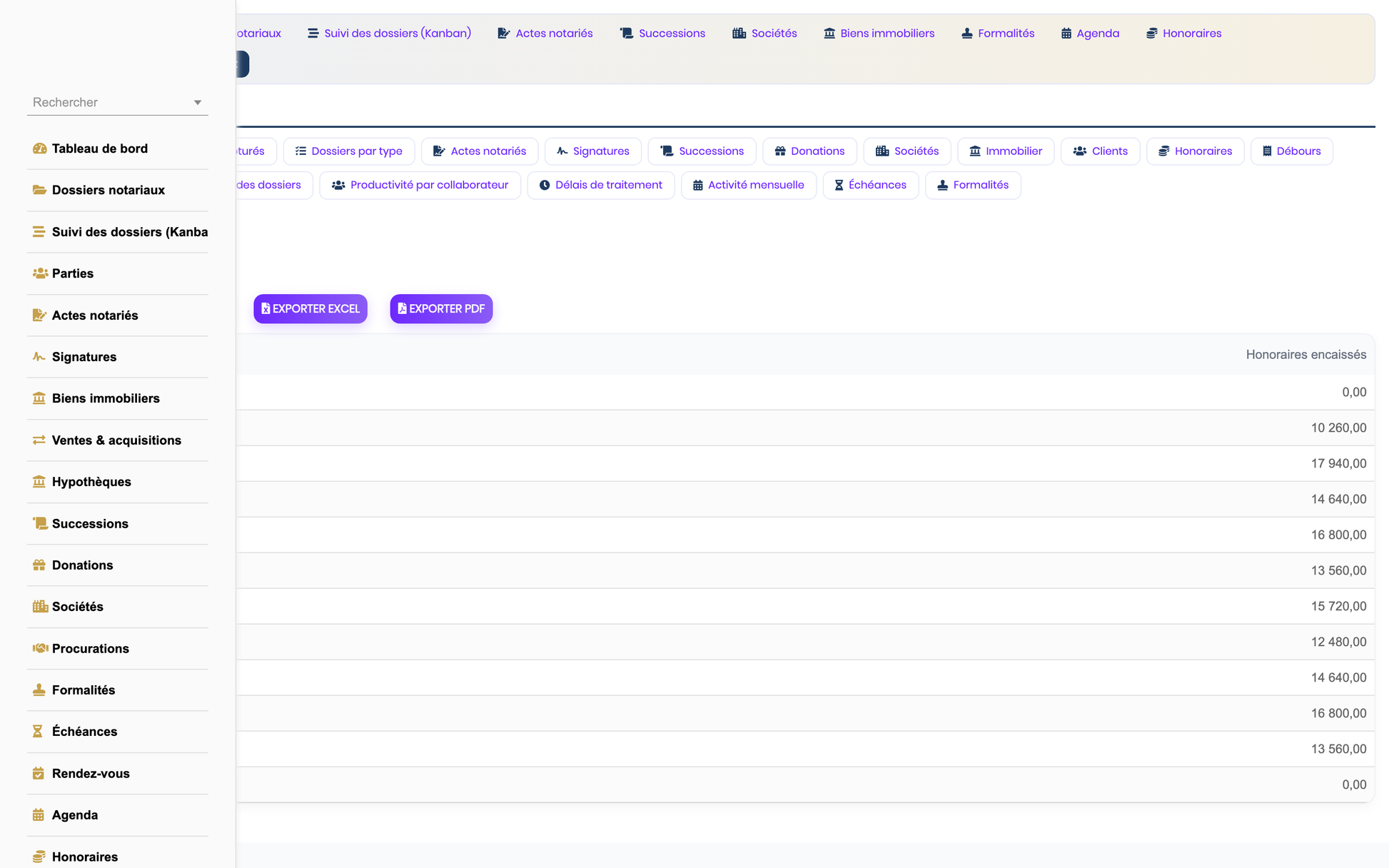
Task: Click the Honoraires coins icon in sidebar
Action: [x=39, y=857]
